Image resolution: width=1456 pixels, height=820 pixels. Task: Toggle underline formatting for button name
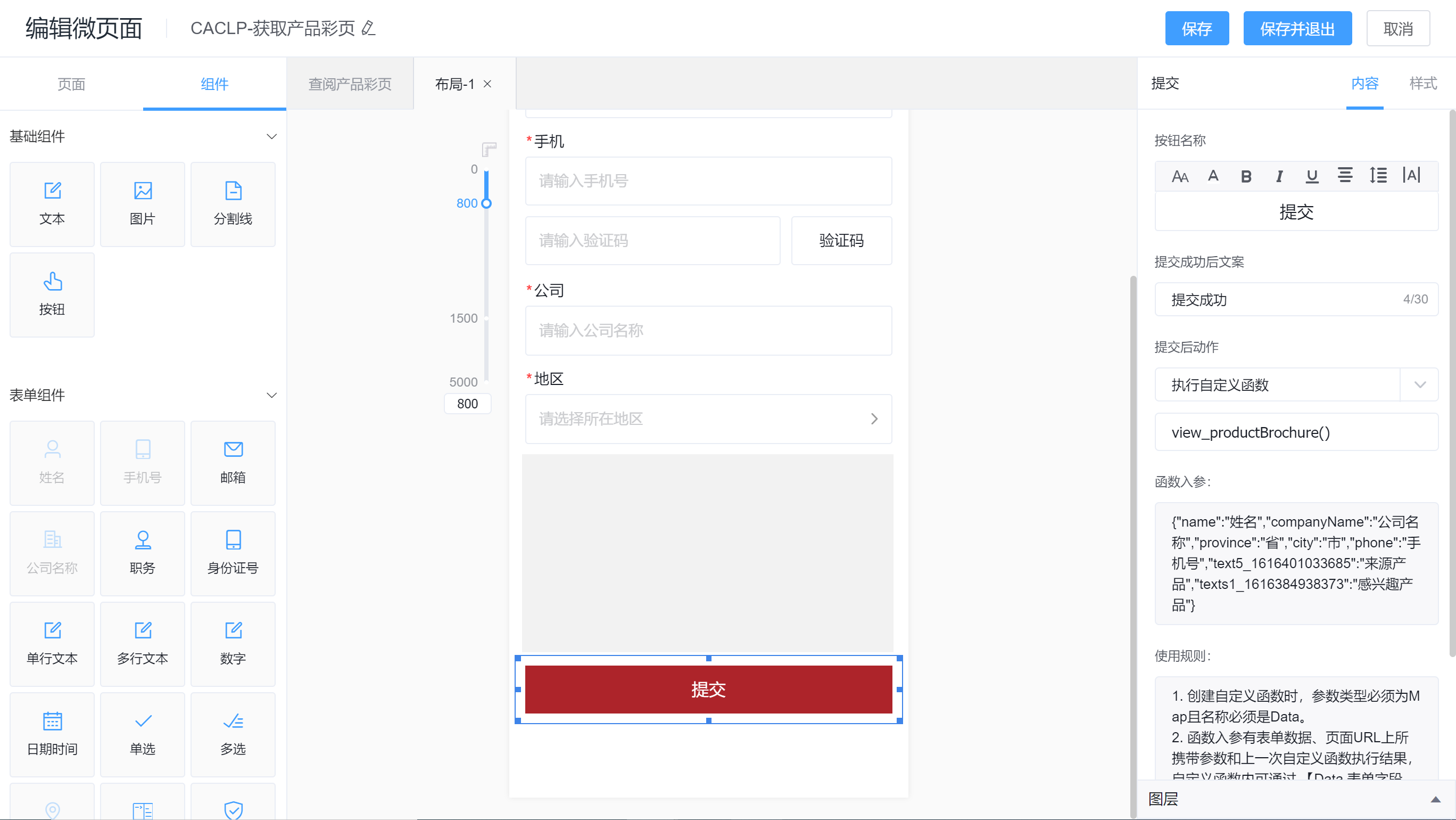click(x=1312, y=176)
